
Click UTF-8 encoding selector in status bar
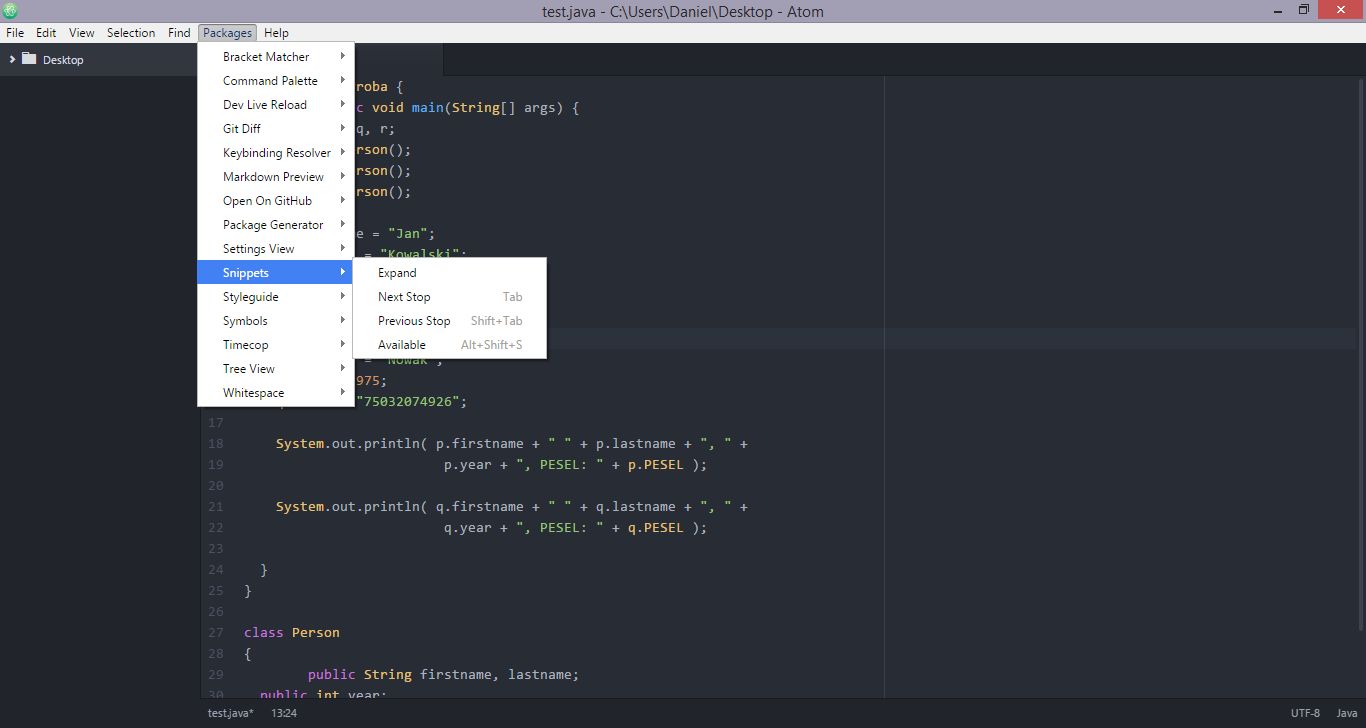point(1305,713)
